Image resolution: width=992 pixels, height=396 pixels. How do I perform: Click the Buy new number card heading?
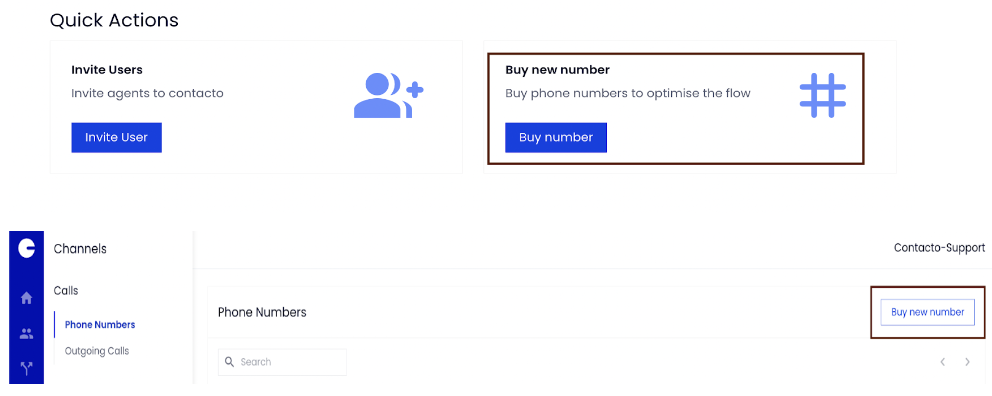coord(557,70)
